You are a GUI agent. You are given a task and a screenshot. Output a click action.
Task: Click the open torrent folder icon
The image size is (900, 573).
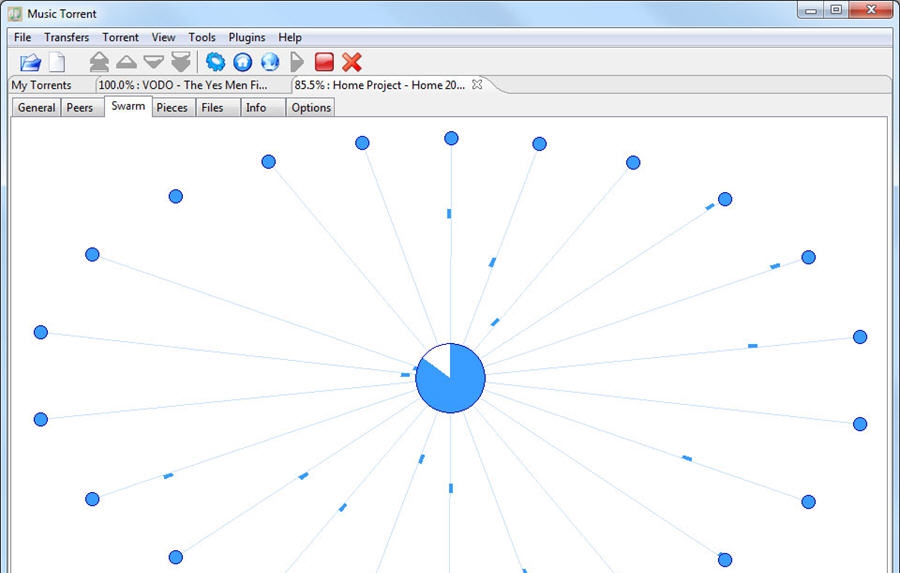coord(30,62)
